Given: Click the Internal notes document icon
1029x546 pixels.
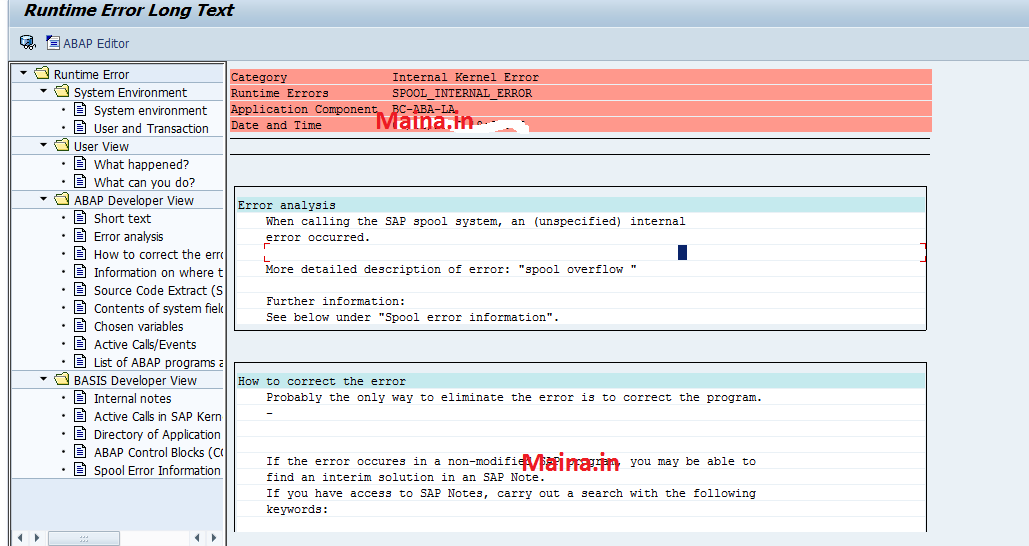Looking at the screenshot, I should point(80,397).
